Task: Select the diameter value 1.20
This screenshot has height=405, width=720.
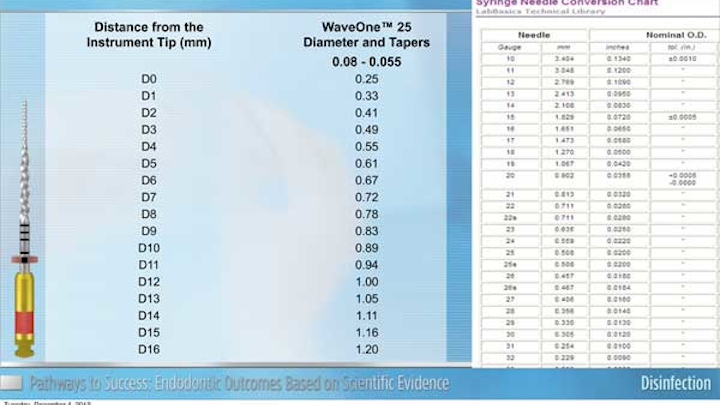Action: [366, 349]
